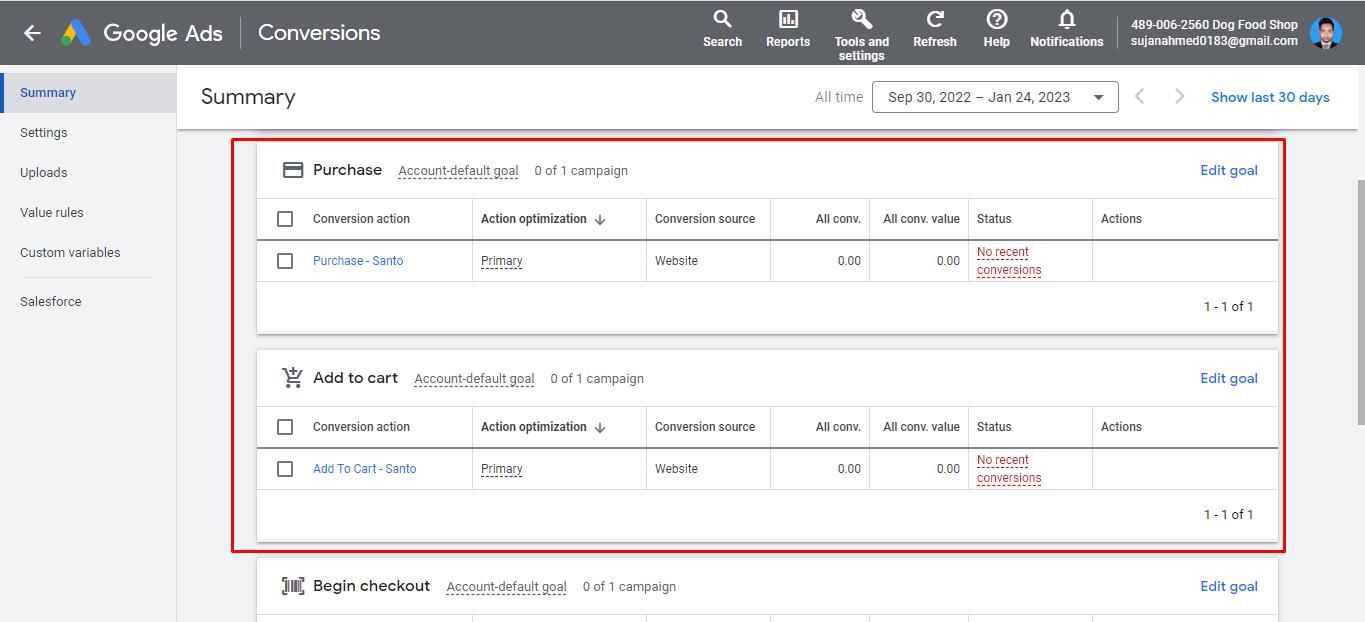Click Edit goal for Purchase
This screenshot has height=622, width=1365.
click(x=1229, y=170)
